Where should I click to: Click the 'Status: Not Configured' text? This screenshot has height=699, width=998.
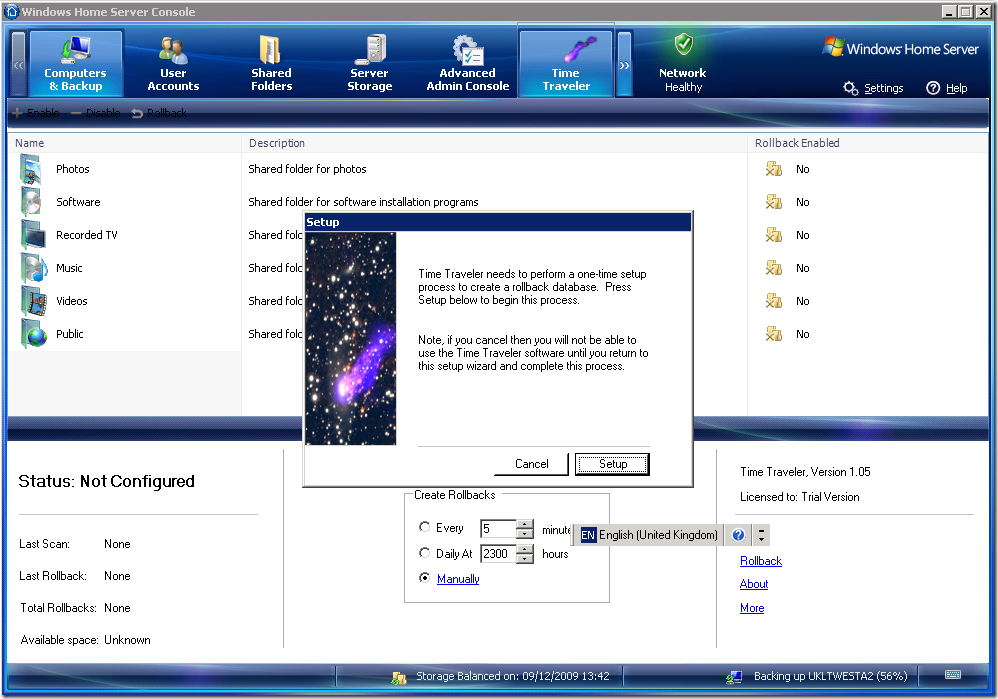click(106, 481)
